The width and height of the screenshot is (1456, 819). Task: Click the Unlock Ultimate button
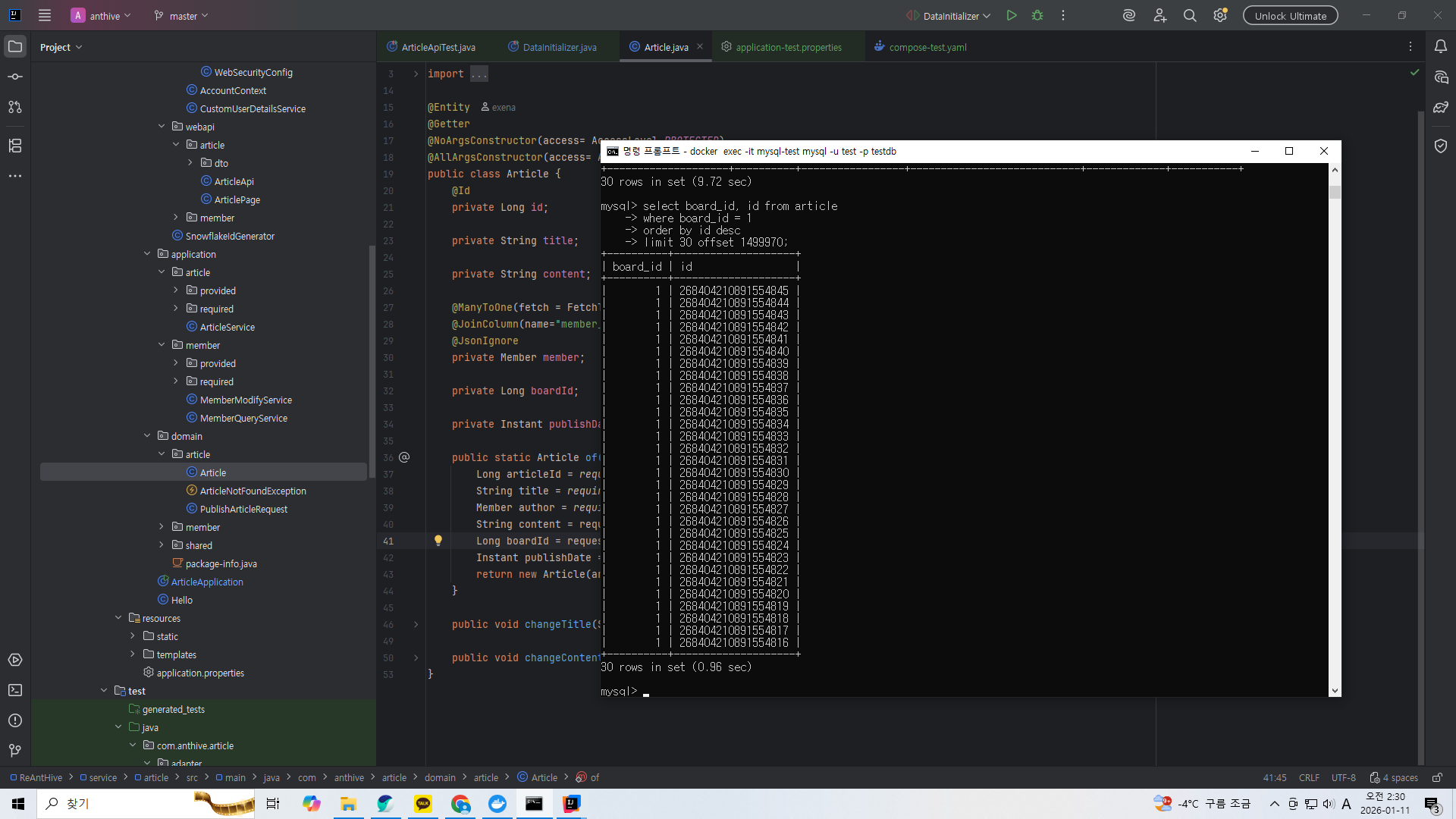[1290, 15]
